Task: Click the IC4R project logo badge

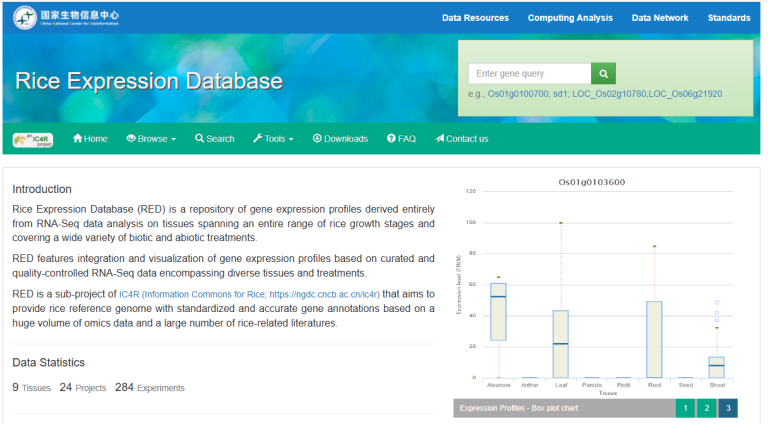Action: tap(33, 139)
